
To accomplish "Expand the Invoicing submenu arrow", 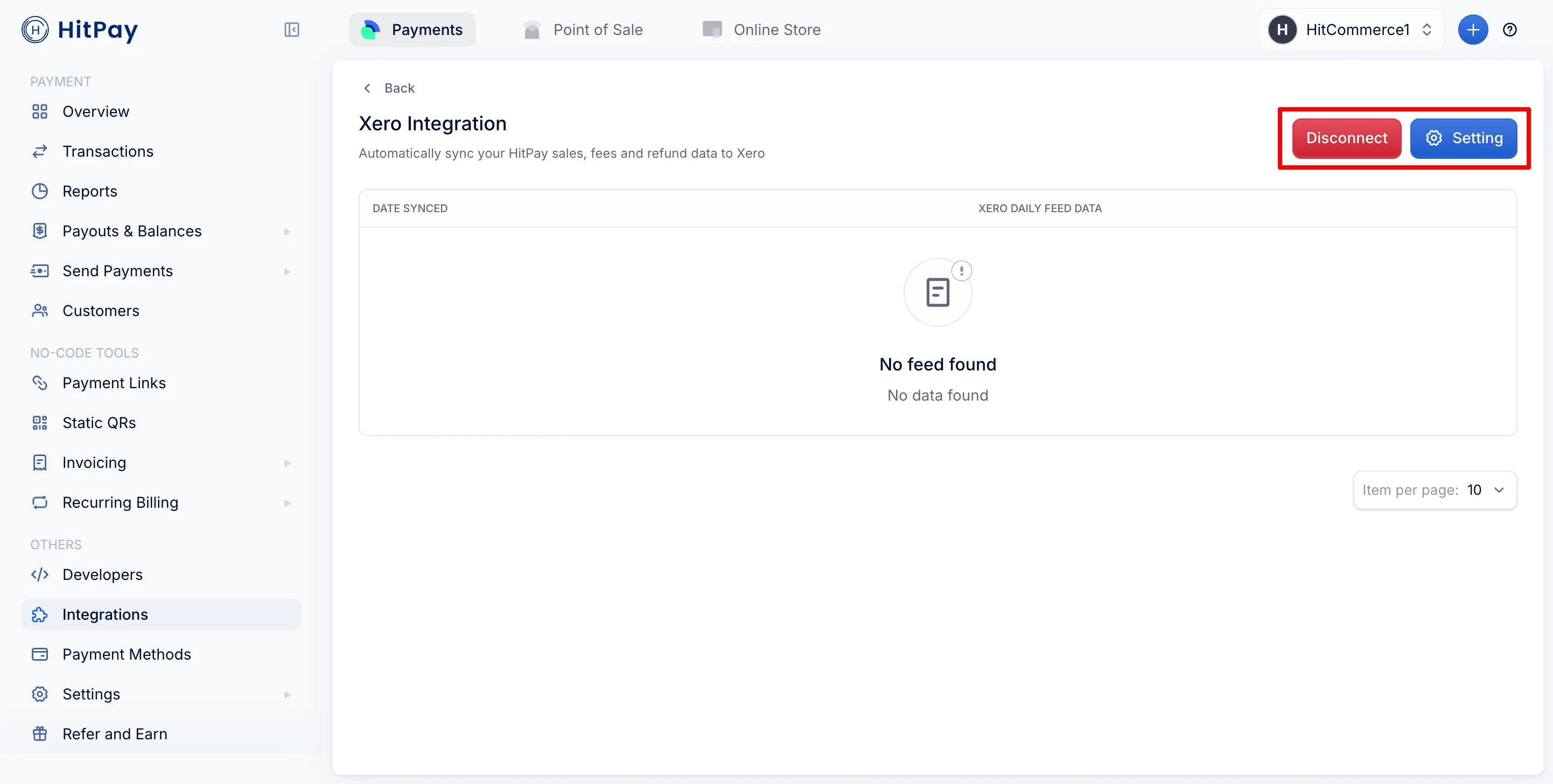I will coord(287,463).
